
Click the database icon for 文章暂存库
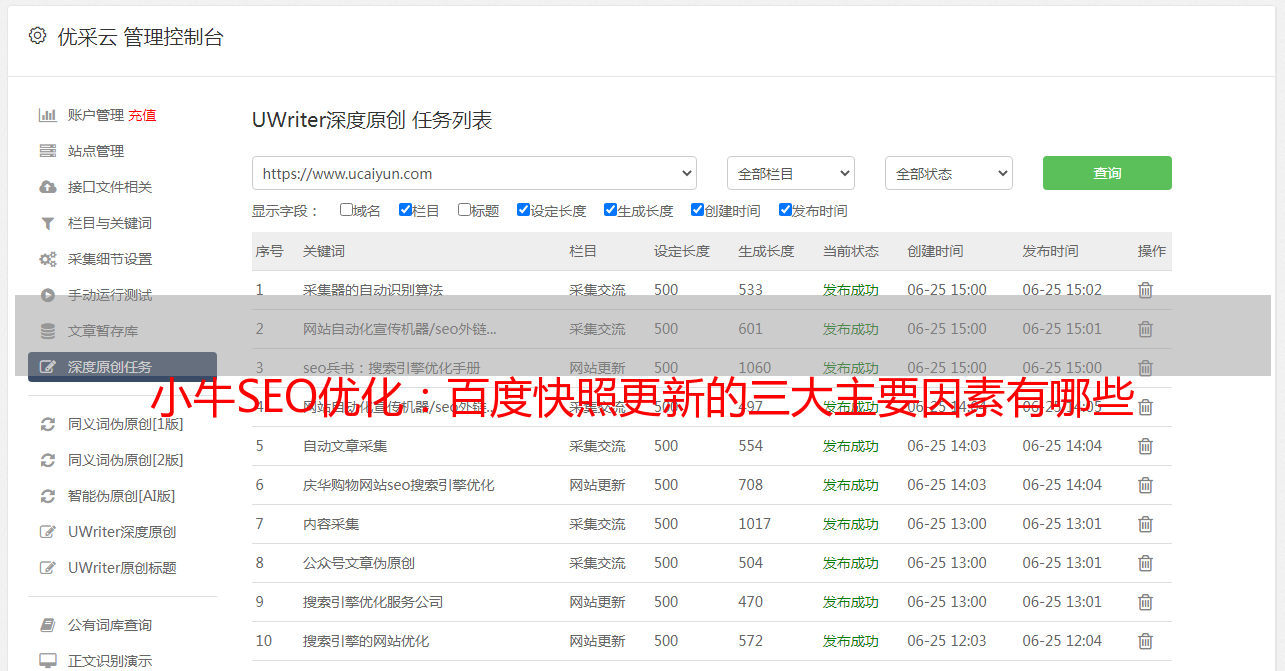click(47, 331)
